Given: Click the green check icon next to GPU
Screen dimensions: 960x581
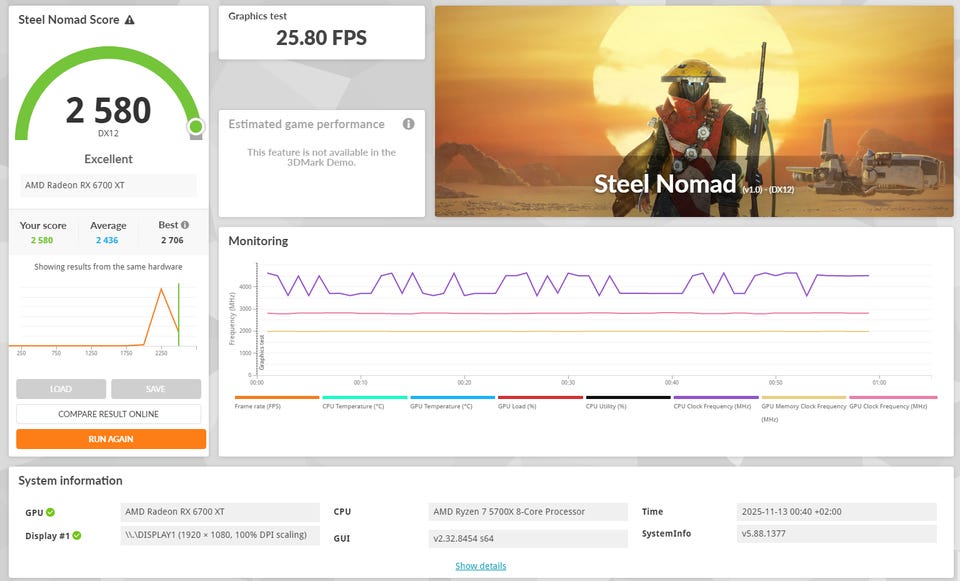Looking at the screenshot, I should (x=50, y=512).
